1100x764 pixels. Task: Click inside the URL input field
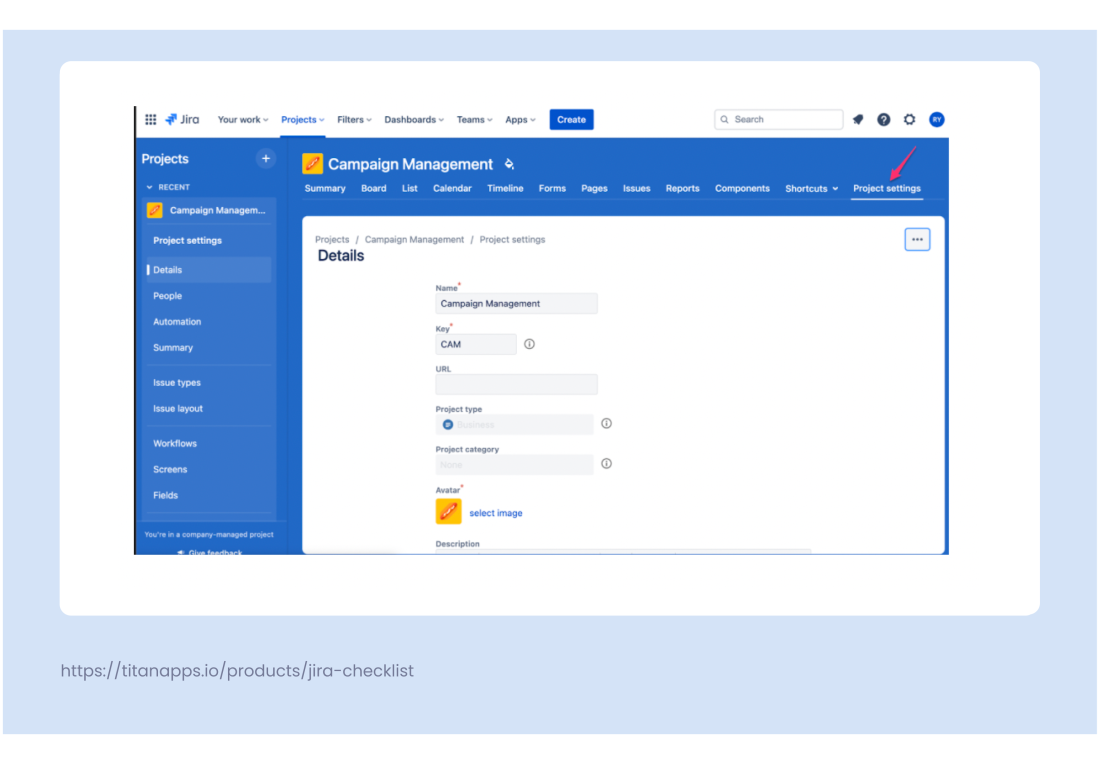516,384
